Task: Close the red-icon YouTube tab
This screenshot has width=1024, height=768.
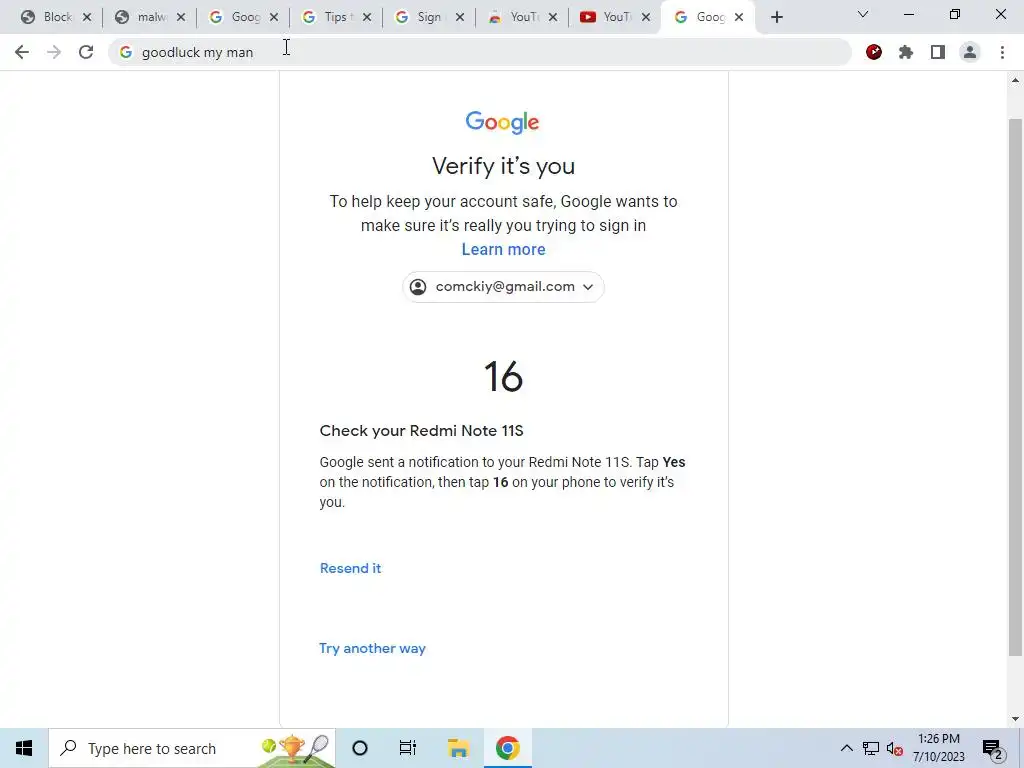Action: click(x=646, y=18)
